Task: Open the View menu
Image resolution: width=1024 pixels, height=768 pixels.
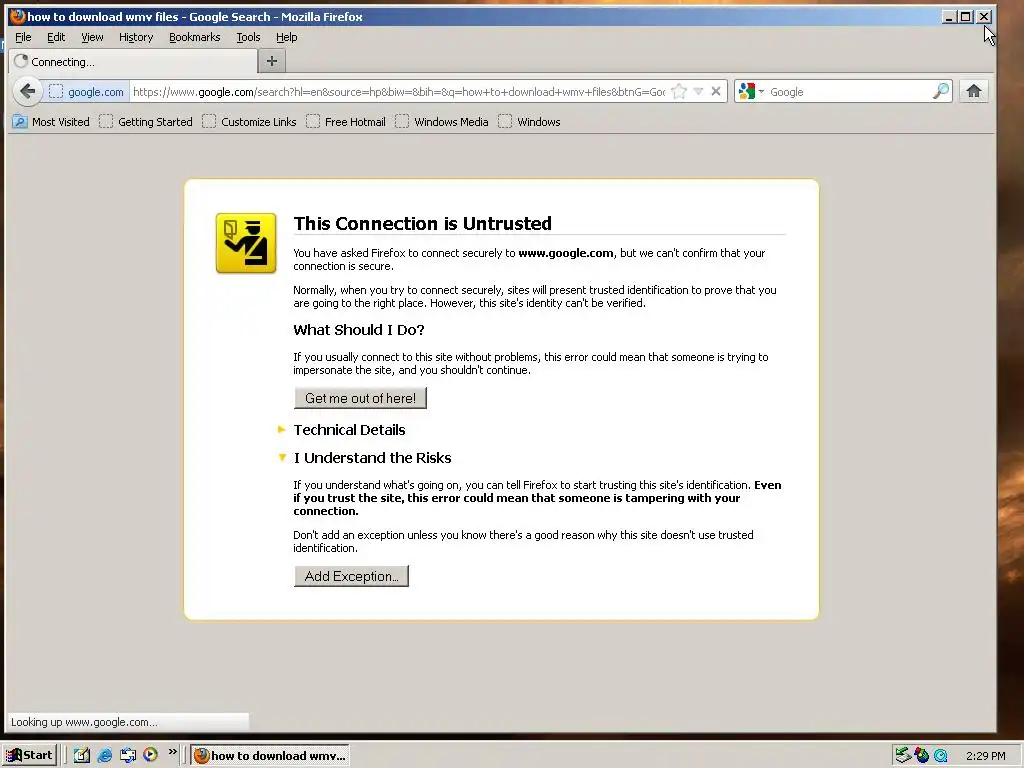Action: tap(92, 37)
